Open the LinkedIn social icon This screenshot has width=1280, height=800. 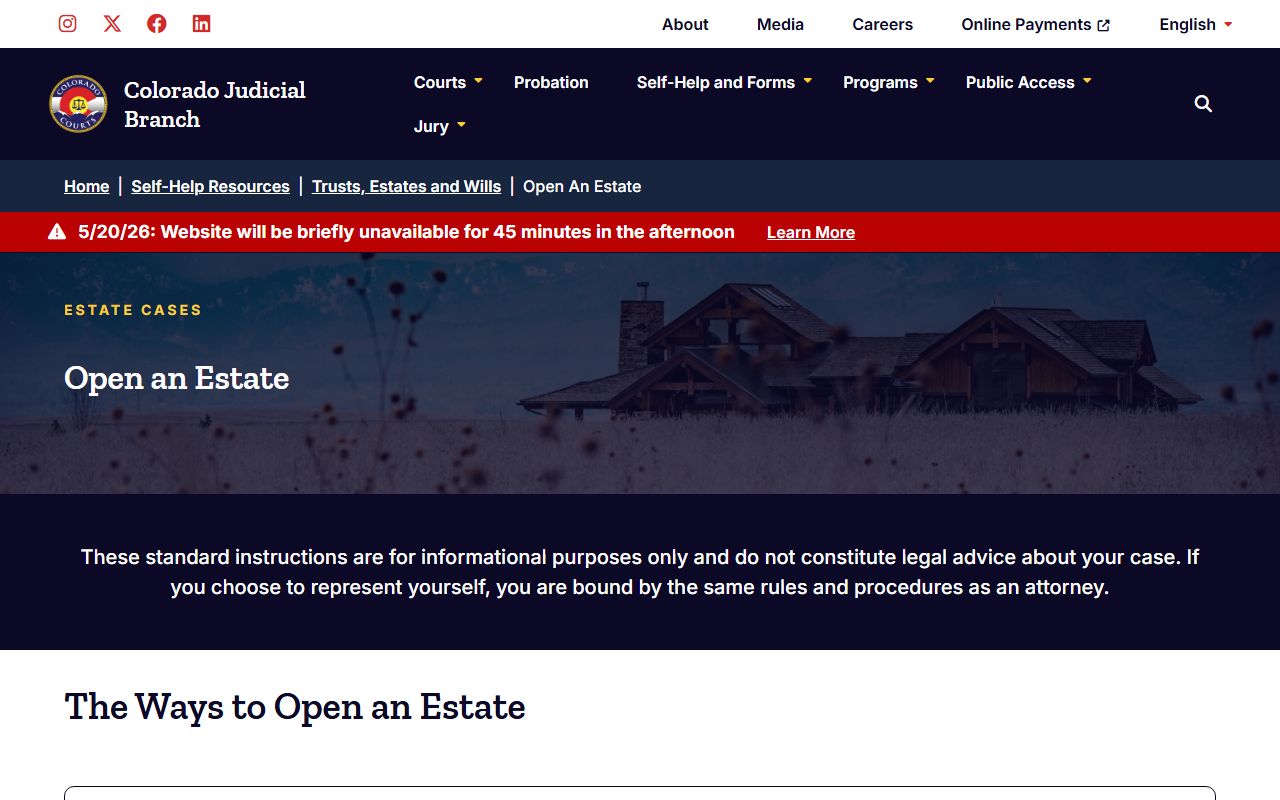pos(201,23)
